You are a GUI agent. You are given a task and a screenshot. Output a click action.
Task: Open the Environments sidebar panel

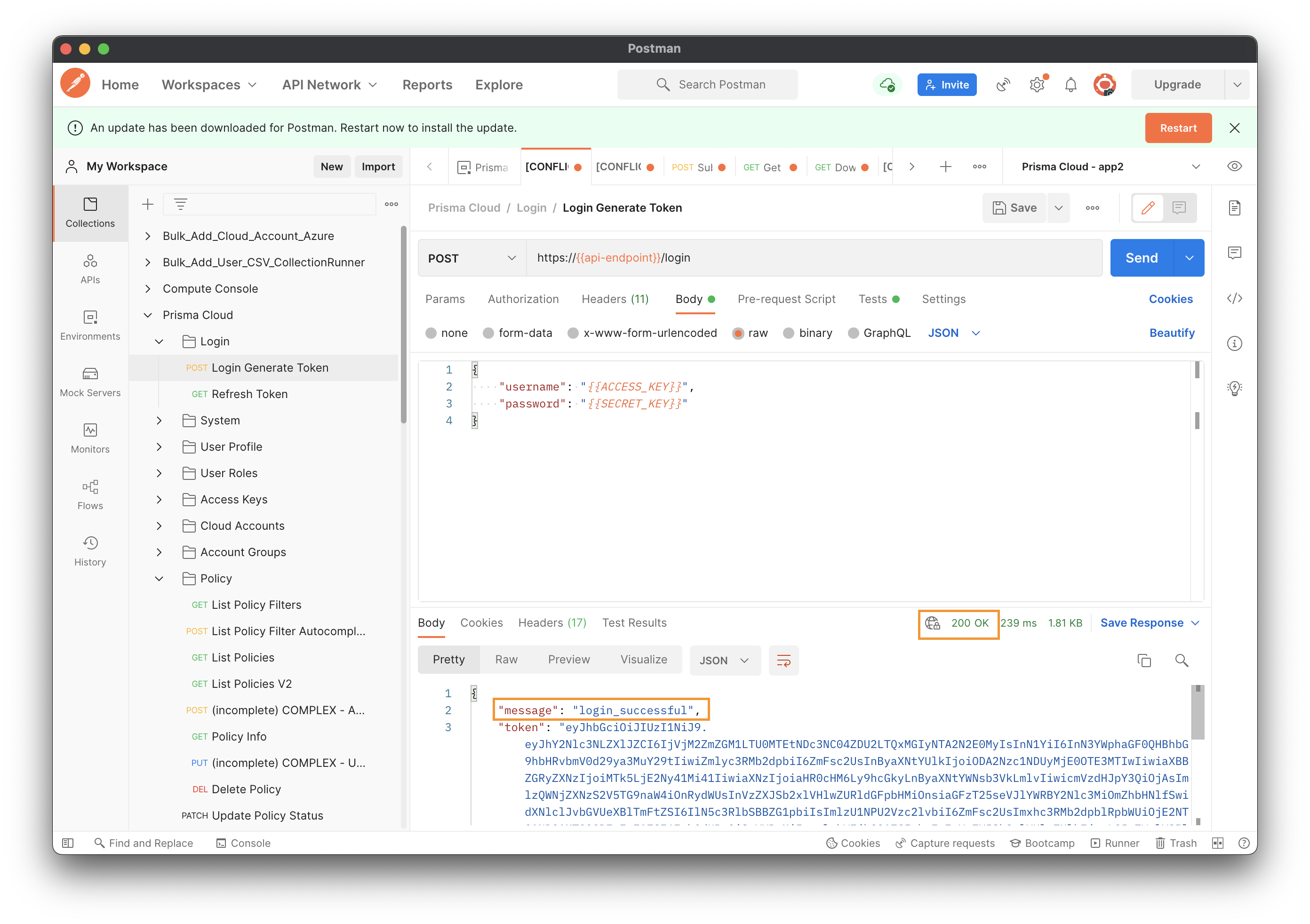click(90, 326)
